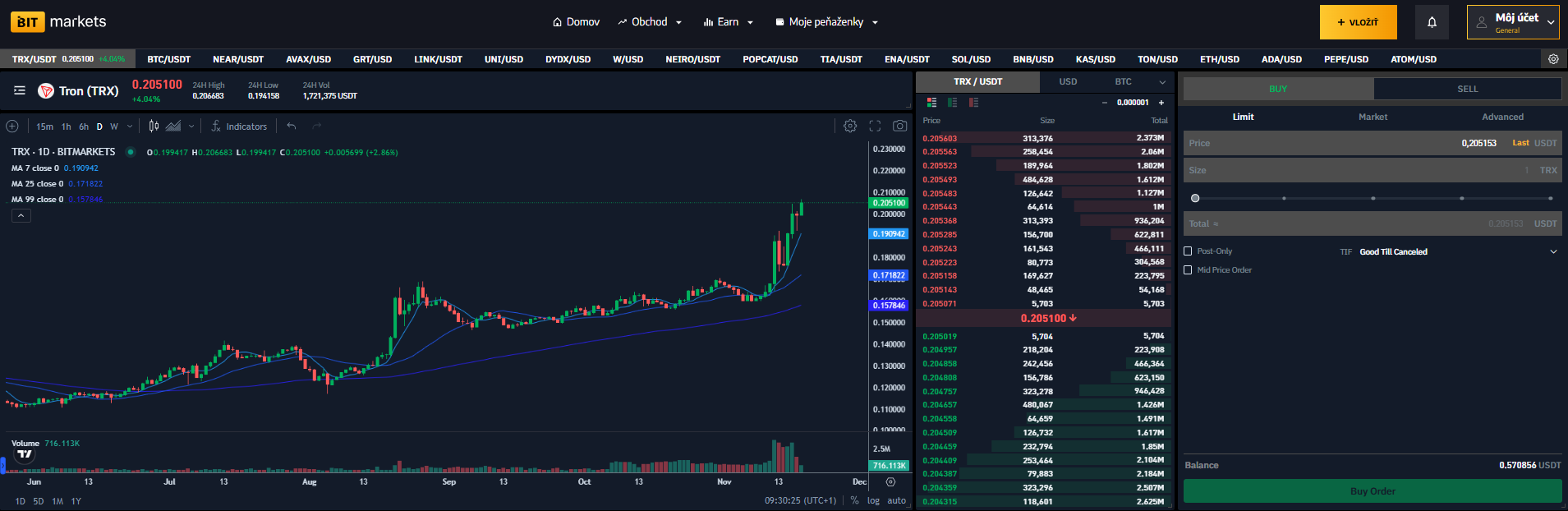
Task: Select the 1h chart interval
Action: (x=67, y=127)
